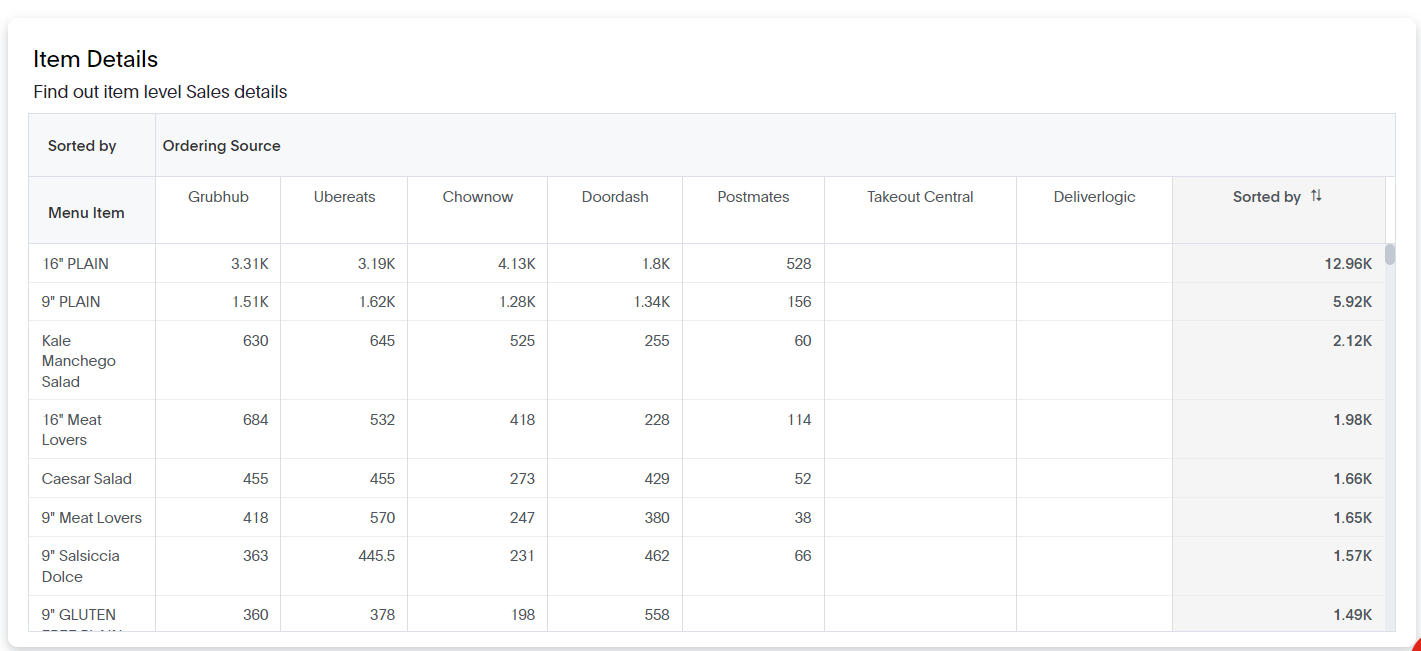Click the 5.92K total value
Viewport: 1421px width, 651px height.
(1352, 302)
